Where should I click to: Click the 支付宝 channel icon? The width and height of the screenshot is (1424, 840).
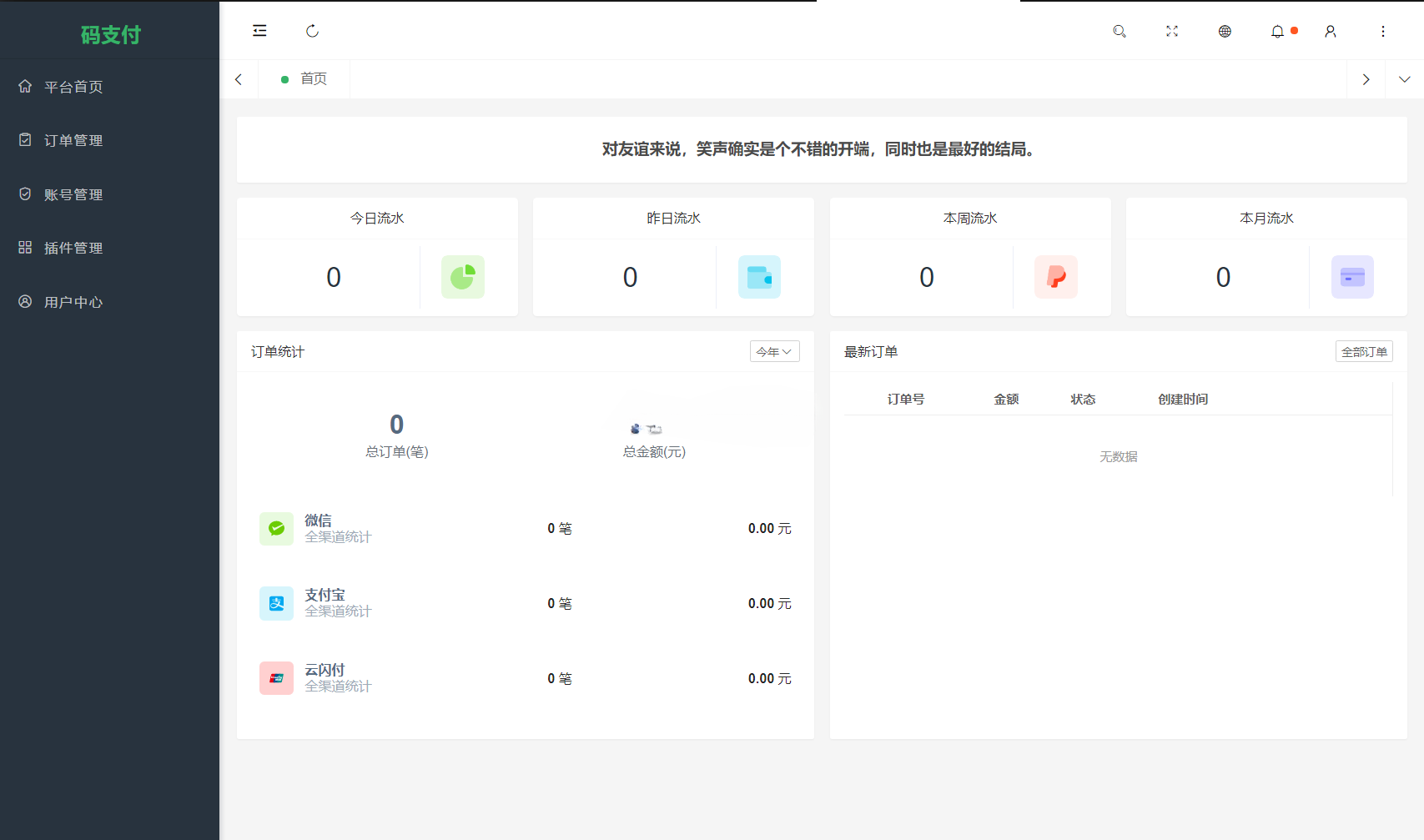click(276, 603)
